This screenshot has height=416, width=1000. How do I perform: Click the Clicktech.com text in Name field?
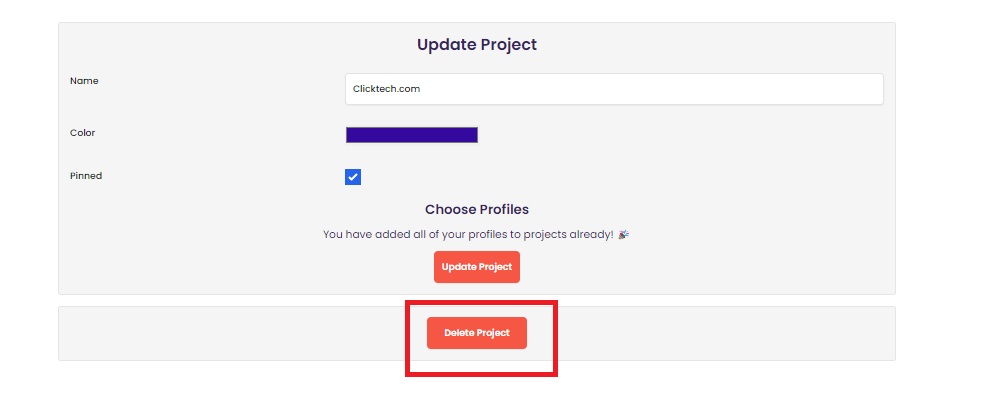coord(386,89)
